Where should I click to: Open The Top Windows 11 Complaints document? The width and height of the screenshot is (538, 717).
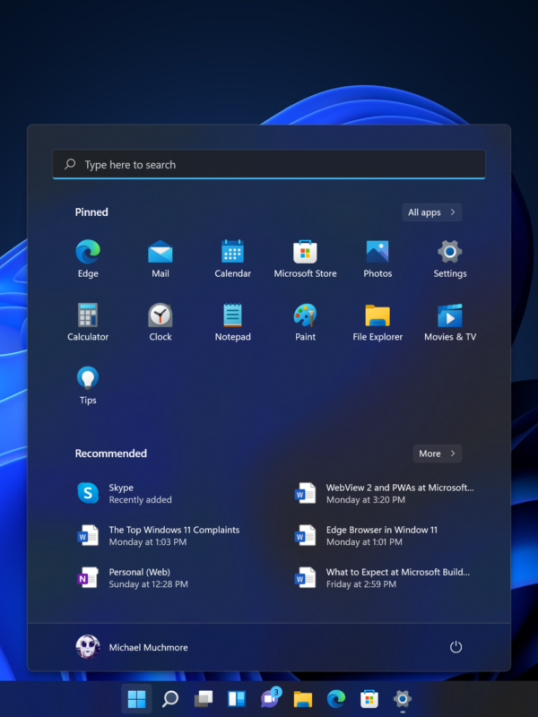pos(158,535)
